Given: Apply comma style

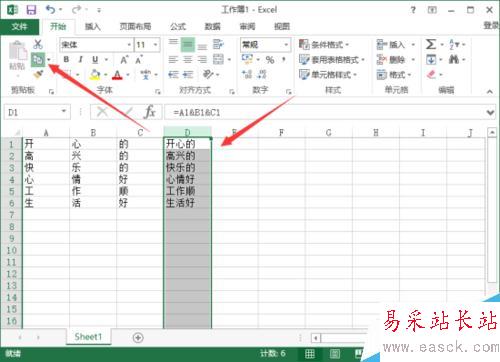Looking at the screenshot, I should 284,60.
